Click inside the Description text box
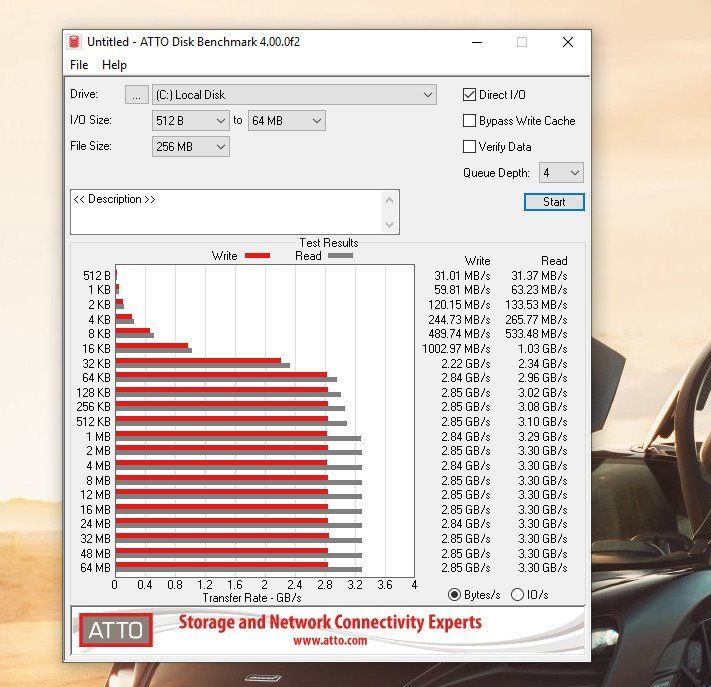Screen dimensions: 711x687 coord(227,212)
